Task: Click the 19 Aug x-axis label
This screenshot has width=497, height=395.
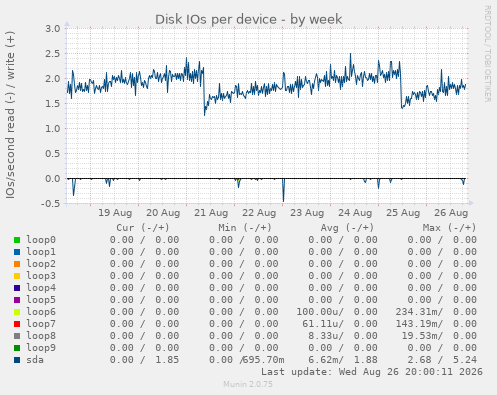Action: pyautogui.click(x=115, y=213)
